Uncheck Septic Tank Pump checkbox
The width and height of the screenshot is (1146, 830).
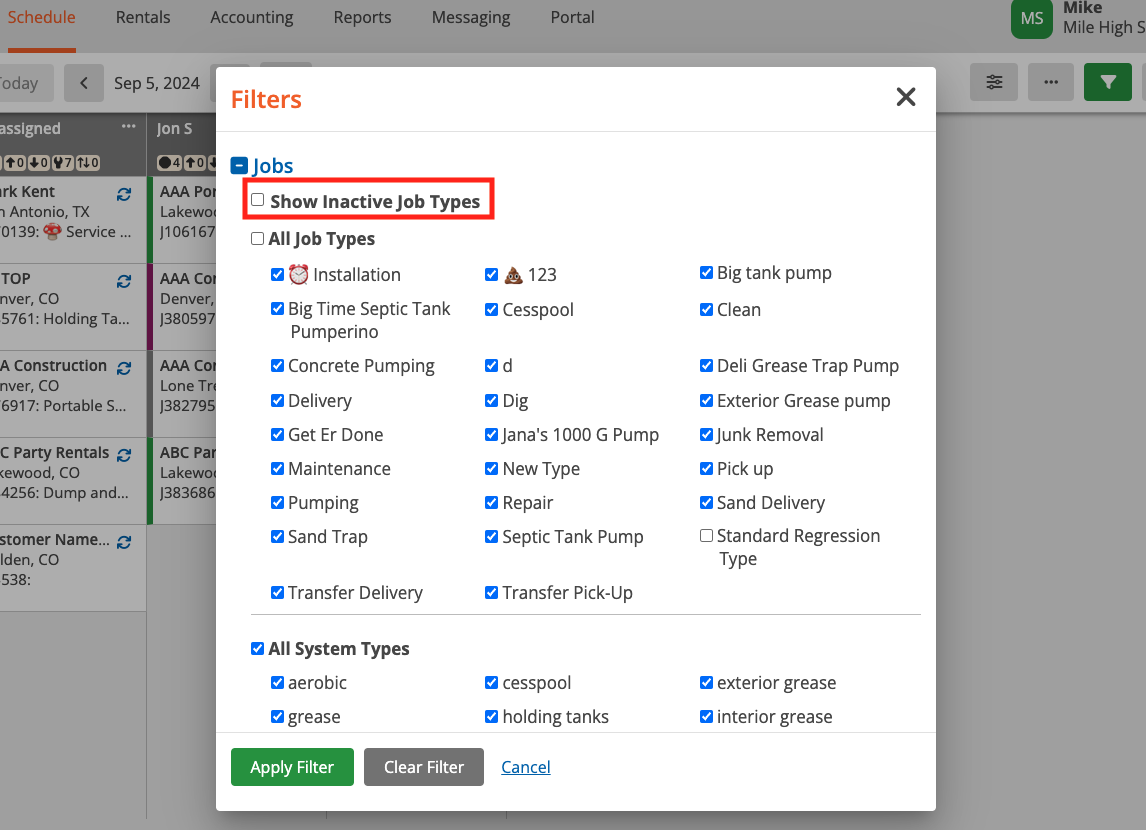pos(491,536)
